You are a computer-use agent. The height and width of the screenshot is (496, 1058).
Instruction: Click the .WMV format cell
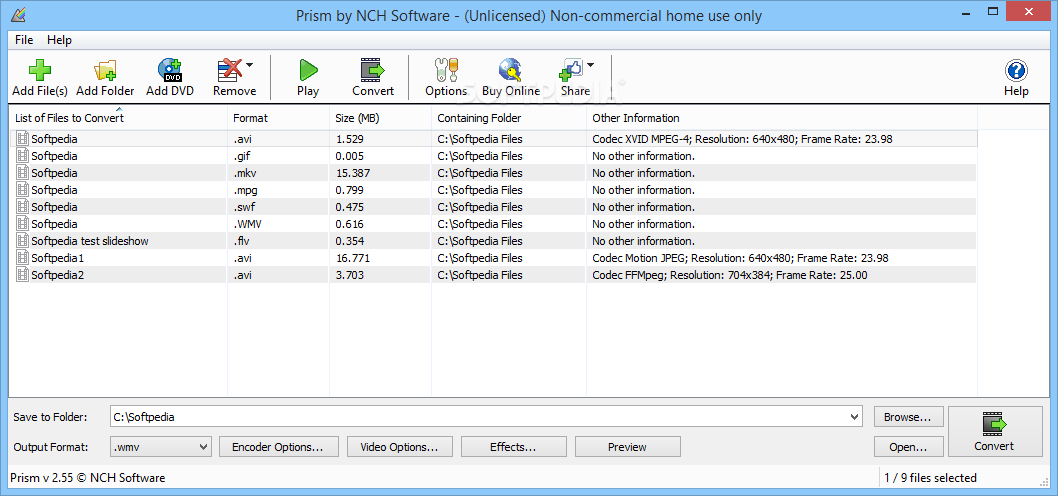point(248,224)
